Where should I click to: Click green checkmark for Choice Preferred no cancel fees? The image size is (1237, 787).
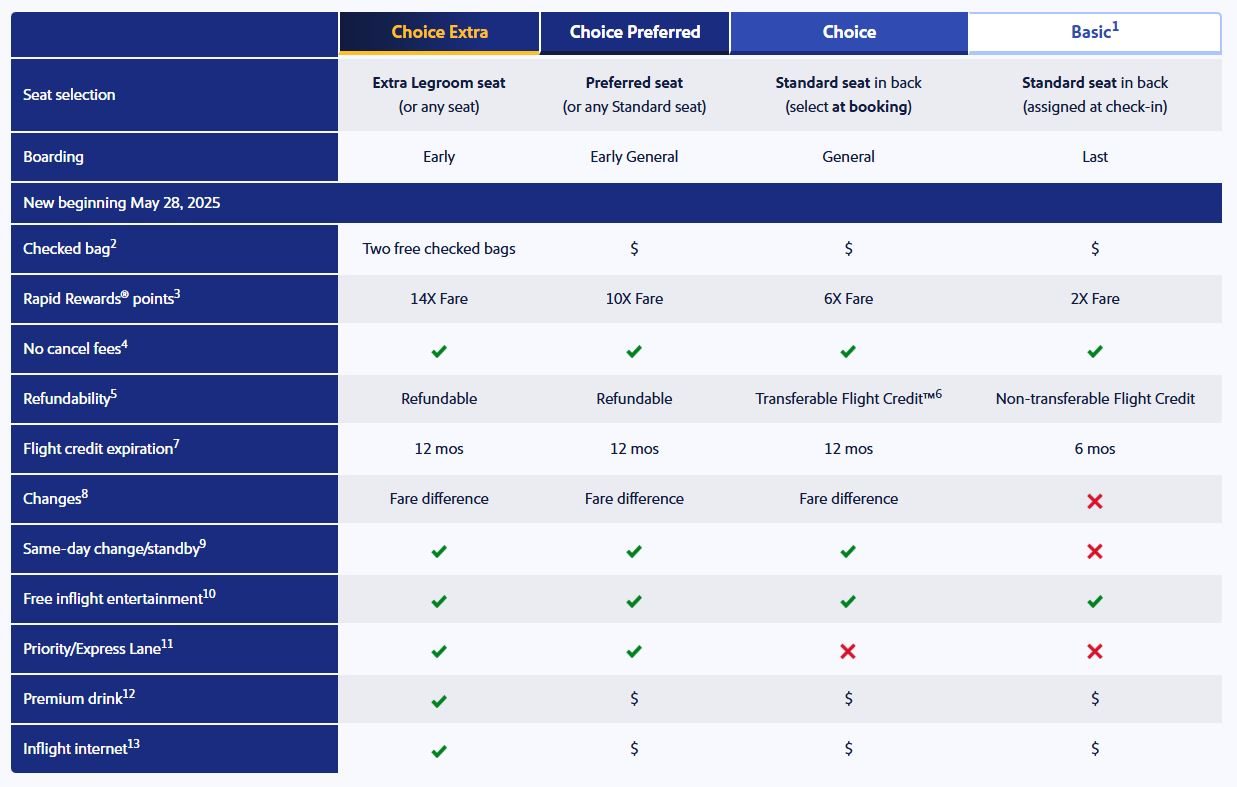(634, 351)
